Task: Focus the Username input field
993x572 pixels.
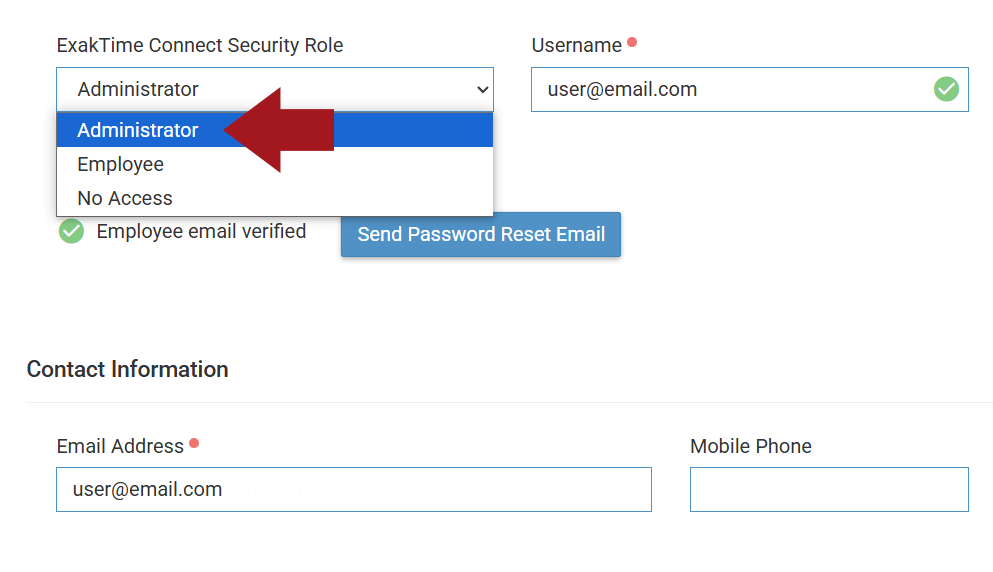Action: (750, 89)
